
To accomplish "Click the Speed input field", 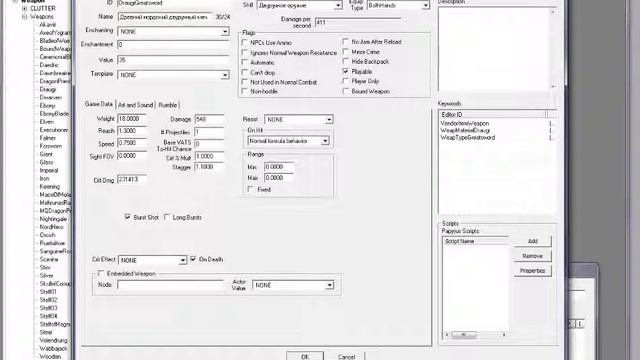I will point(132,143).
